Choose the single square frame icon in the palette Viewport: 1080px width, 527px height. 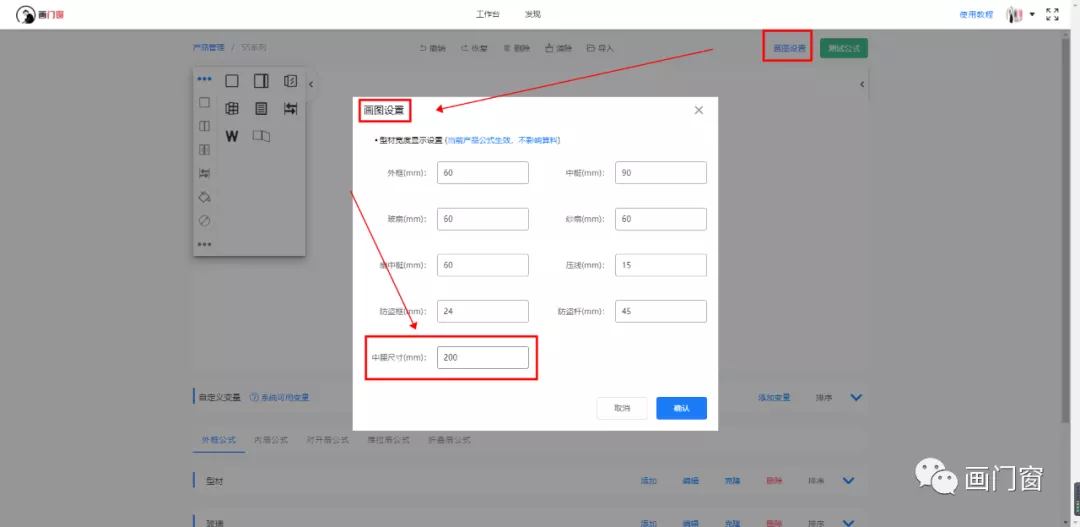coord(232,81)
